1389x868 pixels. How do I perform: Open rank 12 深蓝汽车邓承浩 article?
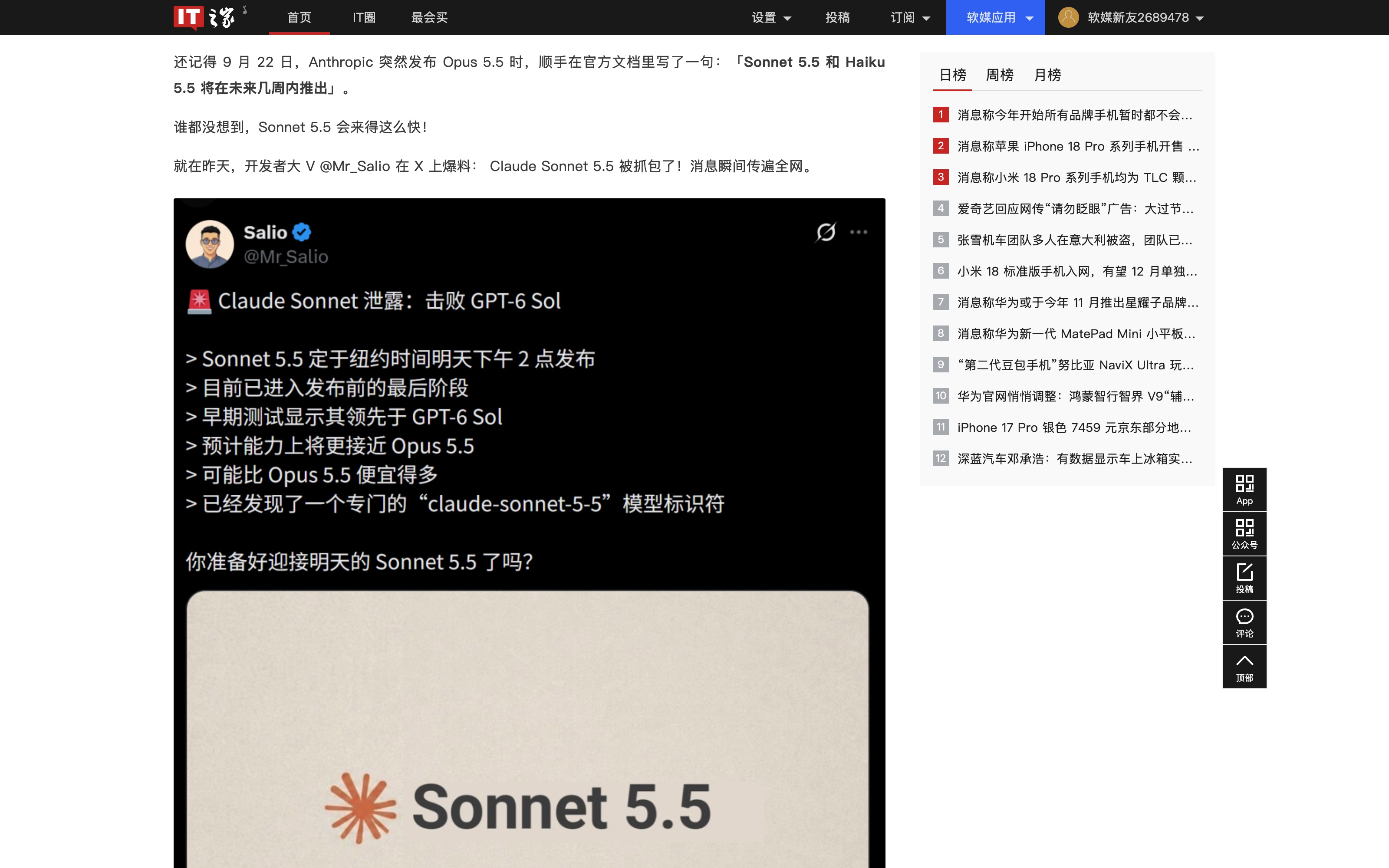tap(1074, 459)
